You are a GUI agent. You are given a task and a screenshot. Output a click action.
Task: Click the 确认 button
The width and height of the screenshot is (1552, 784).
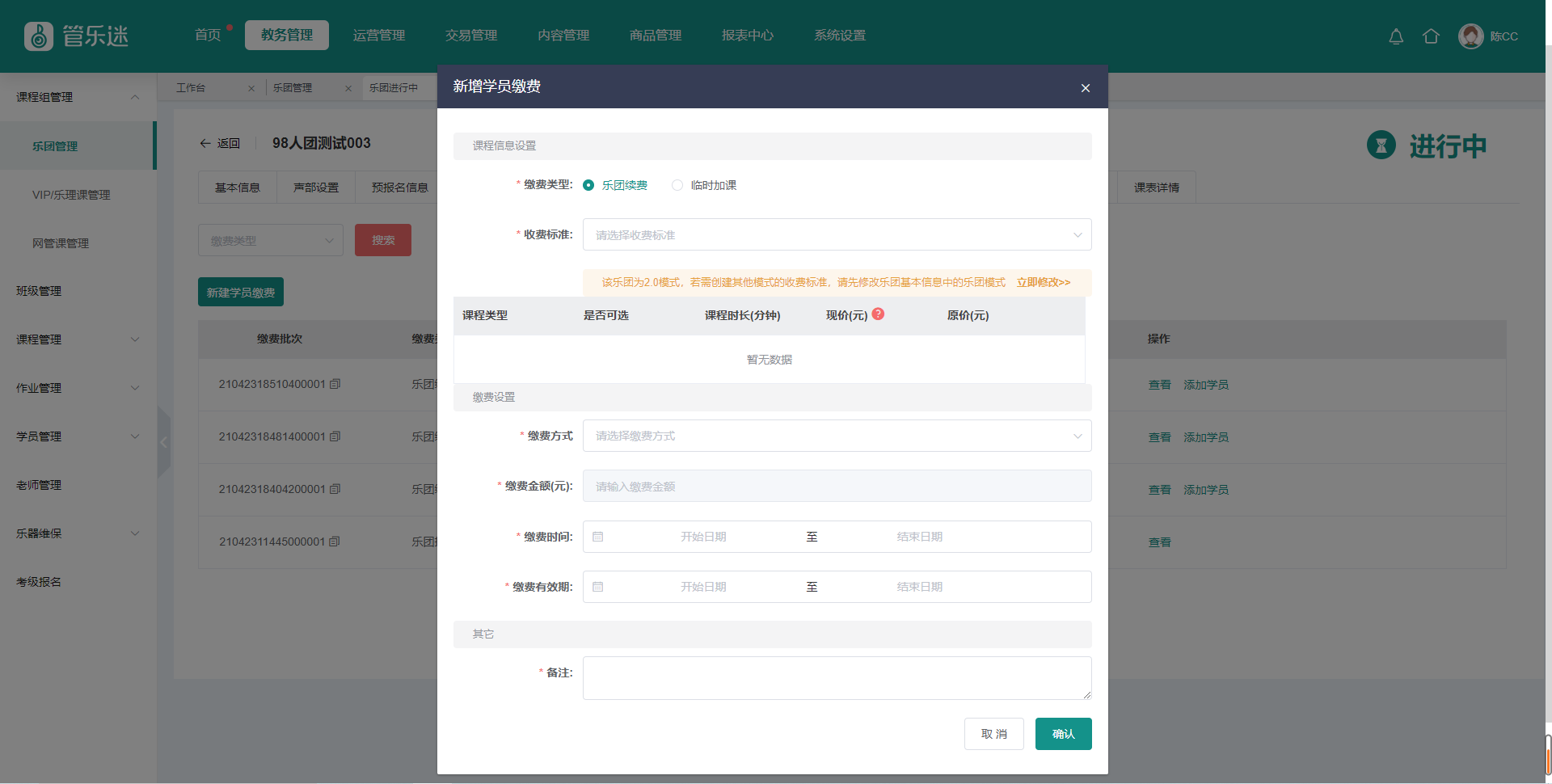tap(1063, 734)
